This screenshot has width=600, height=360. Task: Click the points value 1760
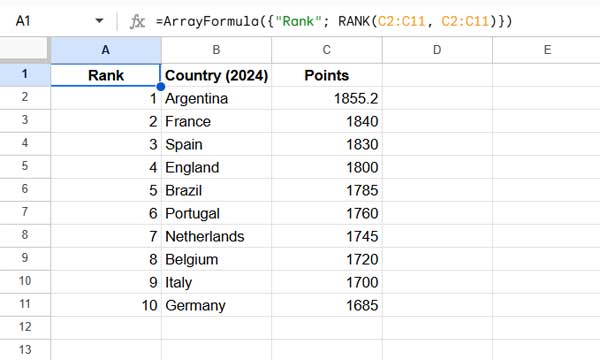coord(326,213)
